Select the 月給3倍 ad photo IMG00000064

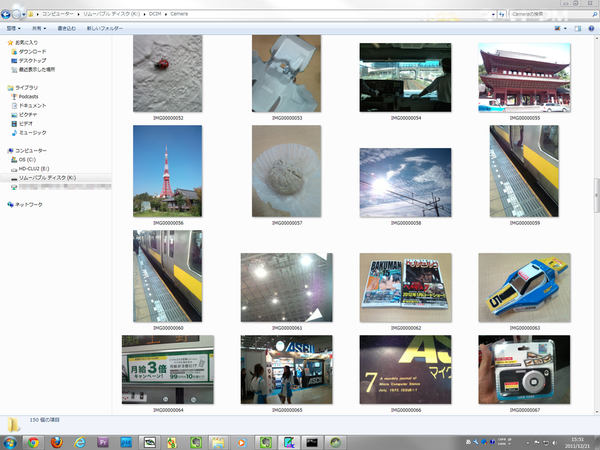(x=168, y=370)
